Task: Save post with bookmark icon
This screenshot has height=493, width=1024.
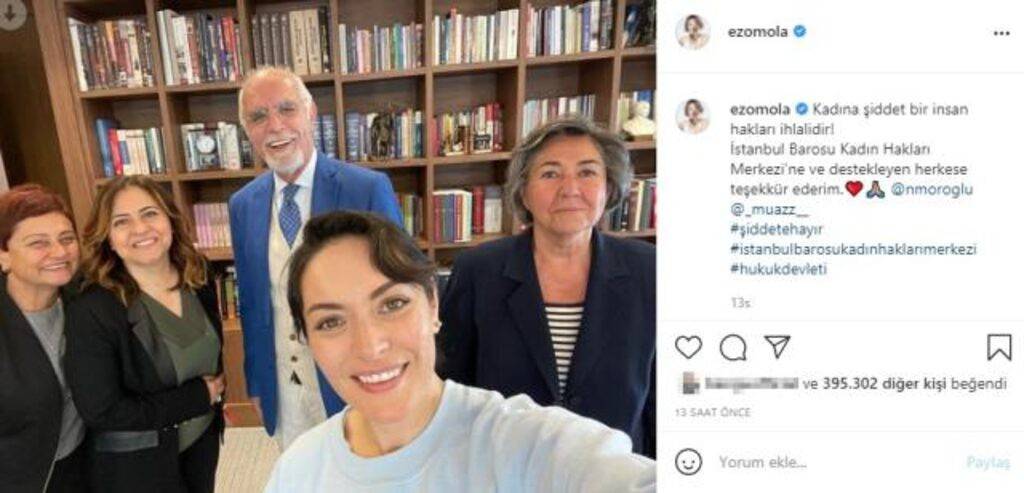Action: tap(999, 347)
